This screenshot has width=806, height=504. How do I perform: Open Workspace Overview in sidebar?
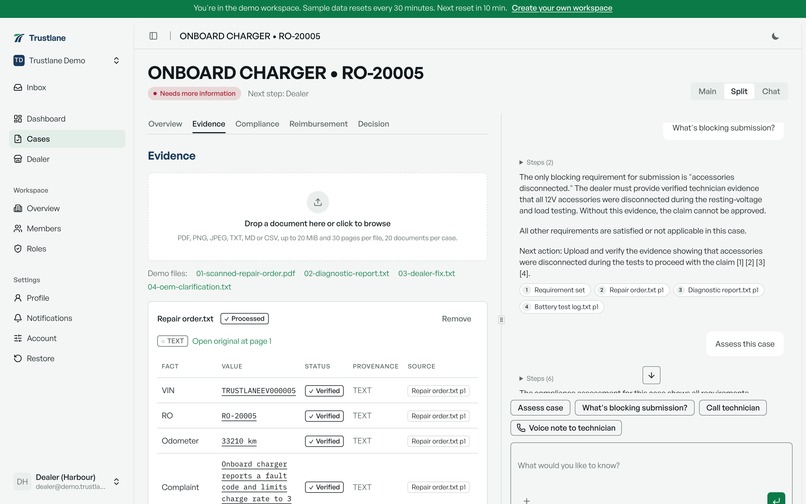(67, 208)
